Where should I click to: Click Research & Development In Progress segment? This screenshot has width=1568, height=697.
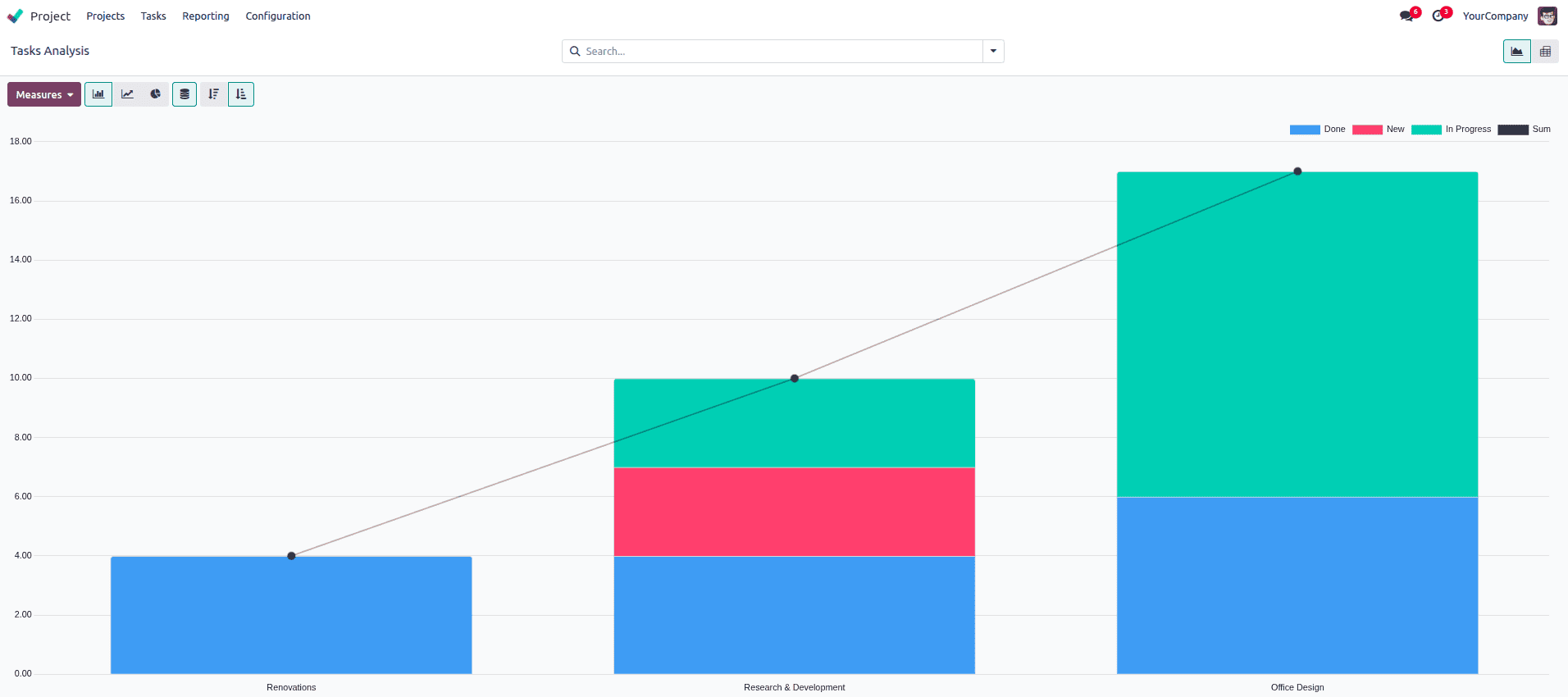tap(794, 423)
